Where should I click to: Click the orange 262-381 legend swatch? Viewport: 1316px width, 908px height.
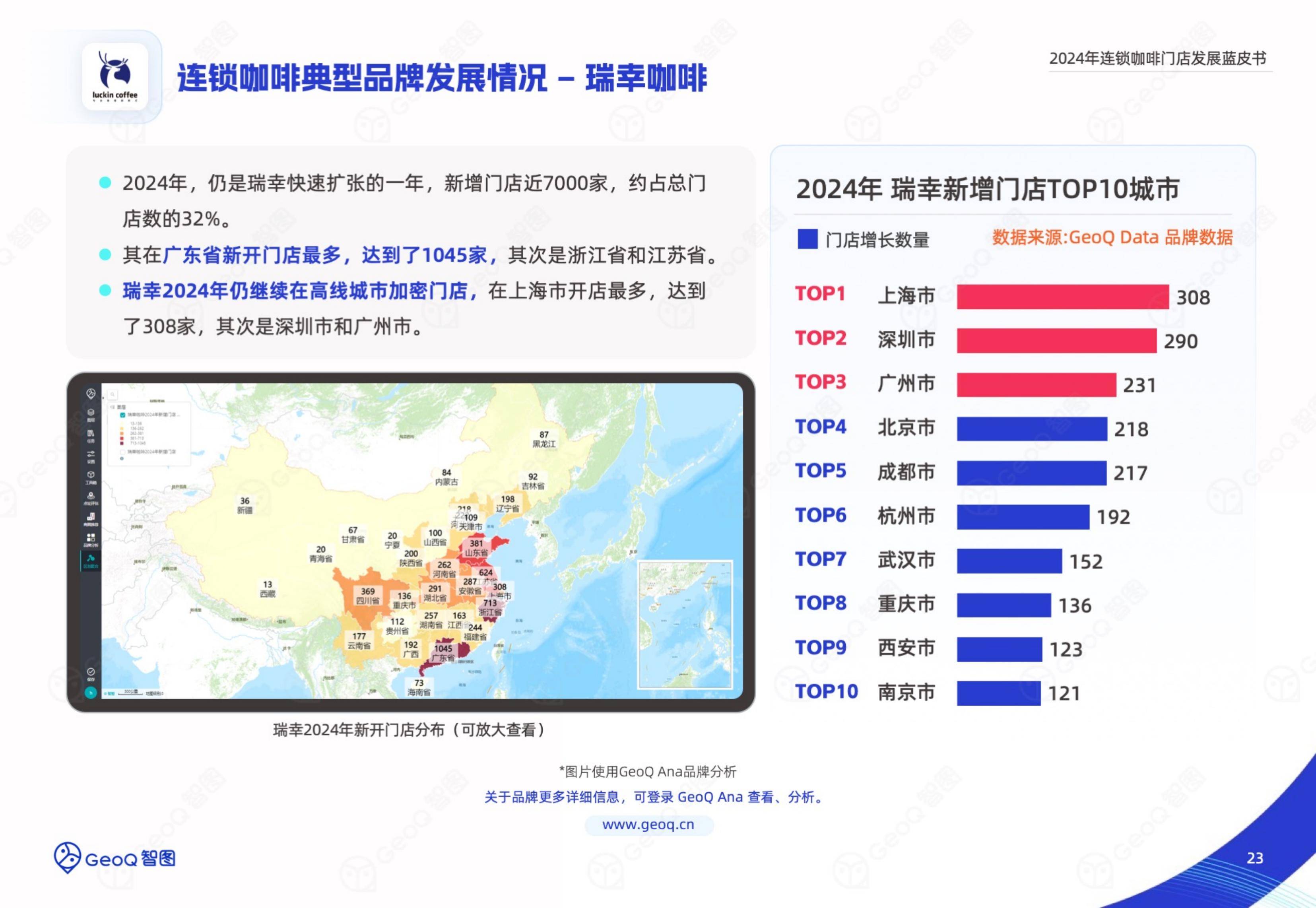click(122, 433)
